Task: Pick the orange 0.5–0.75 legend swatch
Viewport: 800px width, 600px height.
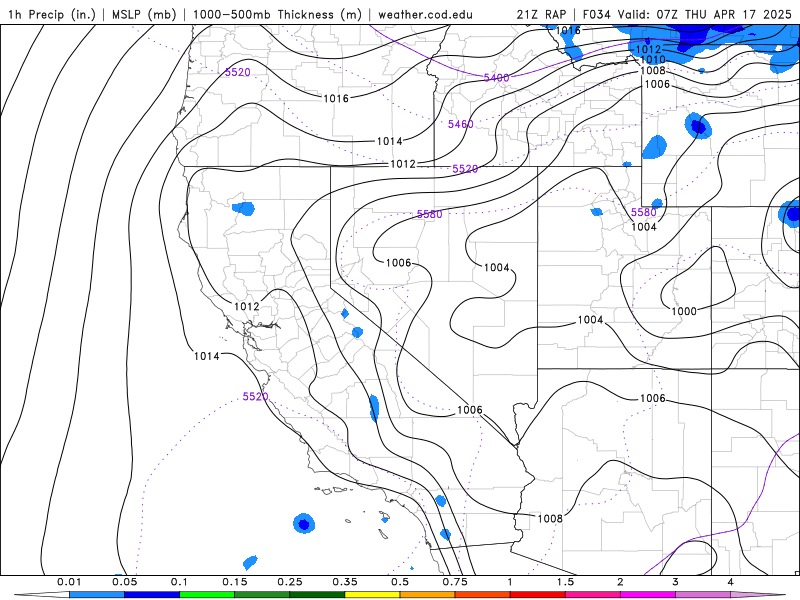Action: click(428, 595)
